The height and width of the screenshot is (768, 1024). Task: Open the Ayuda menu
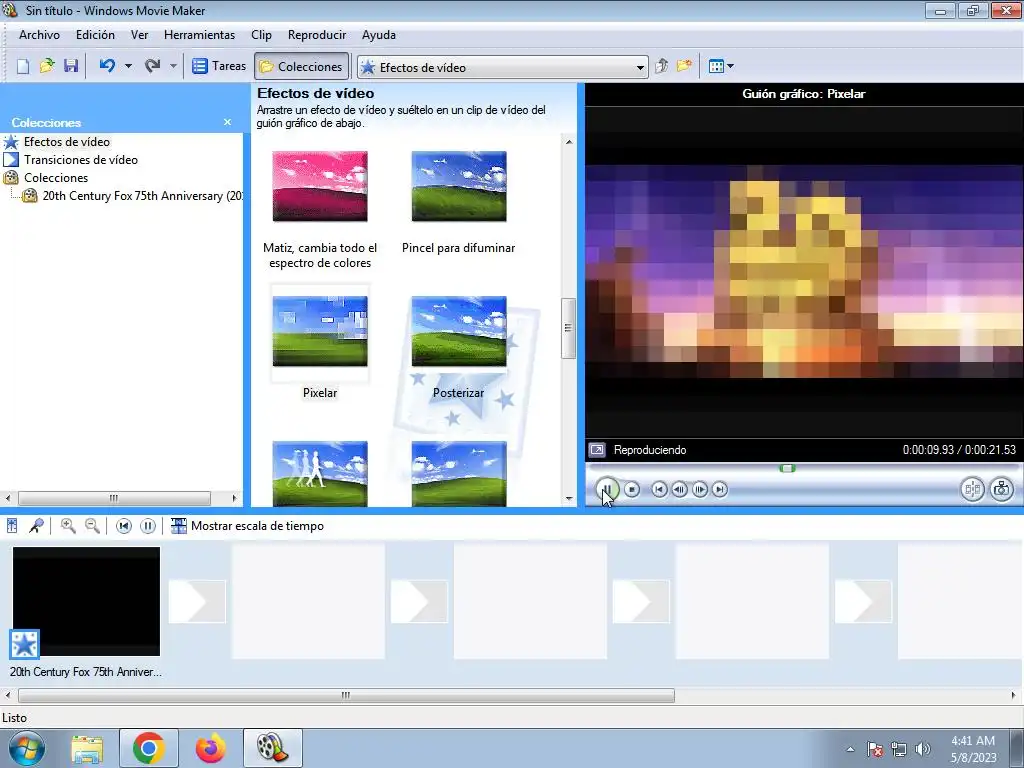pyautogui.click(x=379, y=35)
